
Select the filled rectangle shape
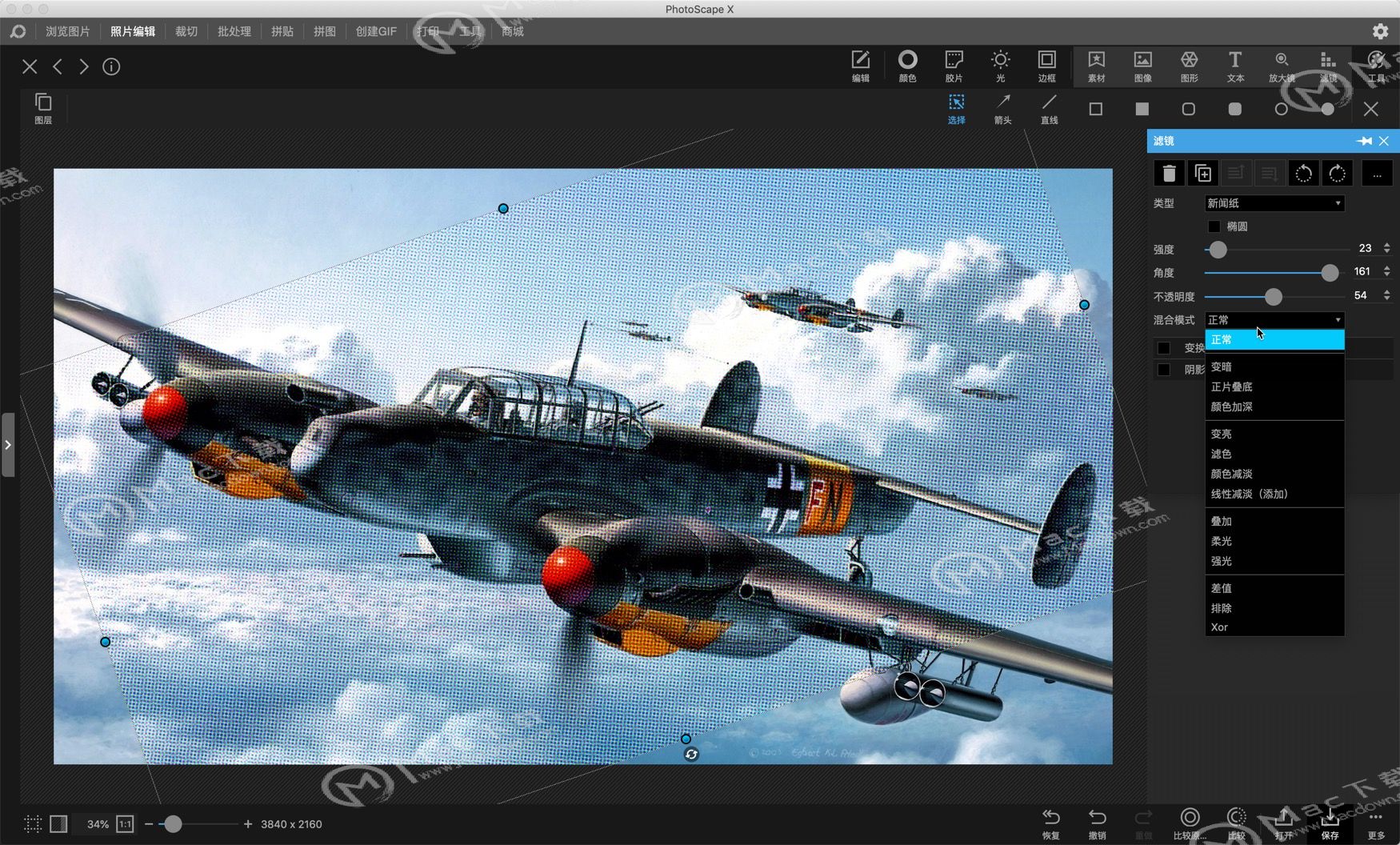[x=1142, y=109]
